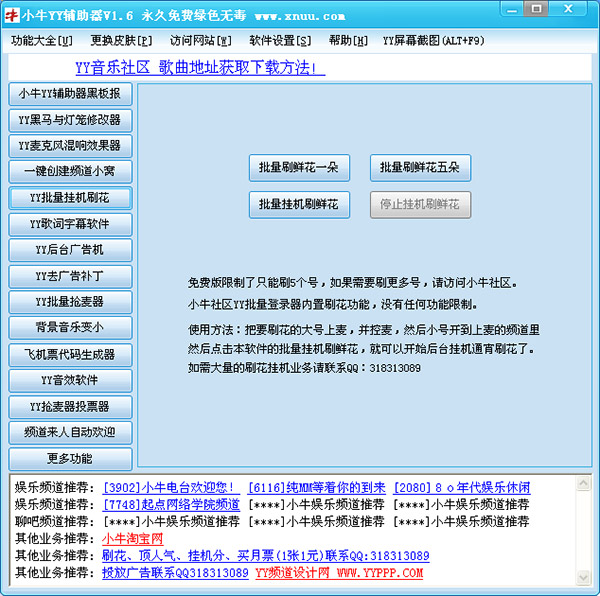Open [6116]纯MM等着你的到来 link
The image size is (600, 596).
point(317,488)
